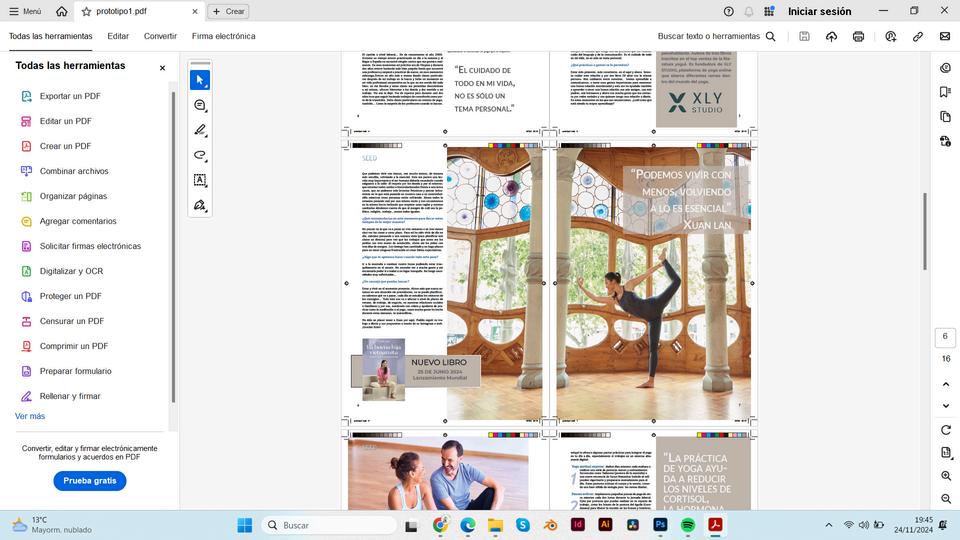
Task: Open the weather widget 13°C
Action: (x=52, y=525)
